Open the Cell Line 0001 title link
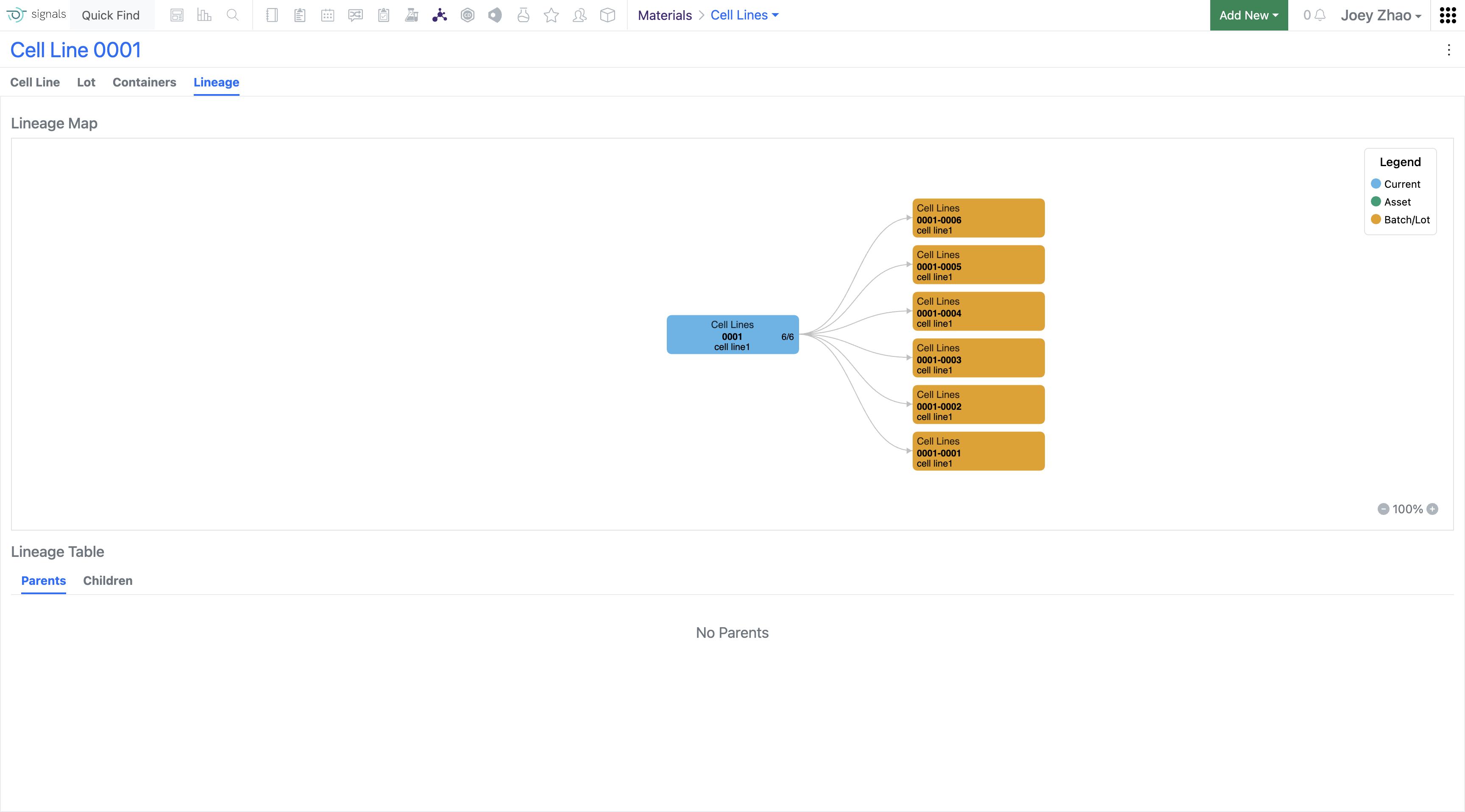The image size is (1465, 812). pos(75,50)
